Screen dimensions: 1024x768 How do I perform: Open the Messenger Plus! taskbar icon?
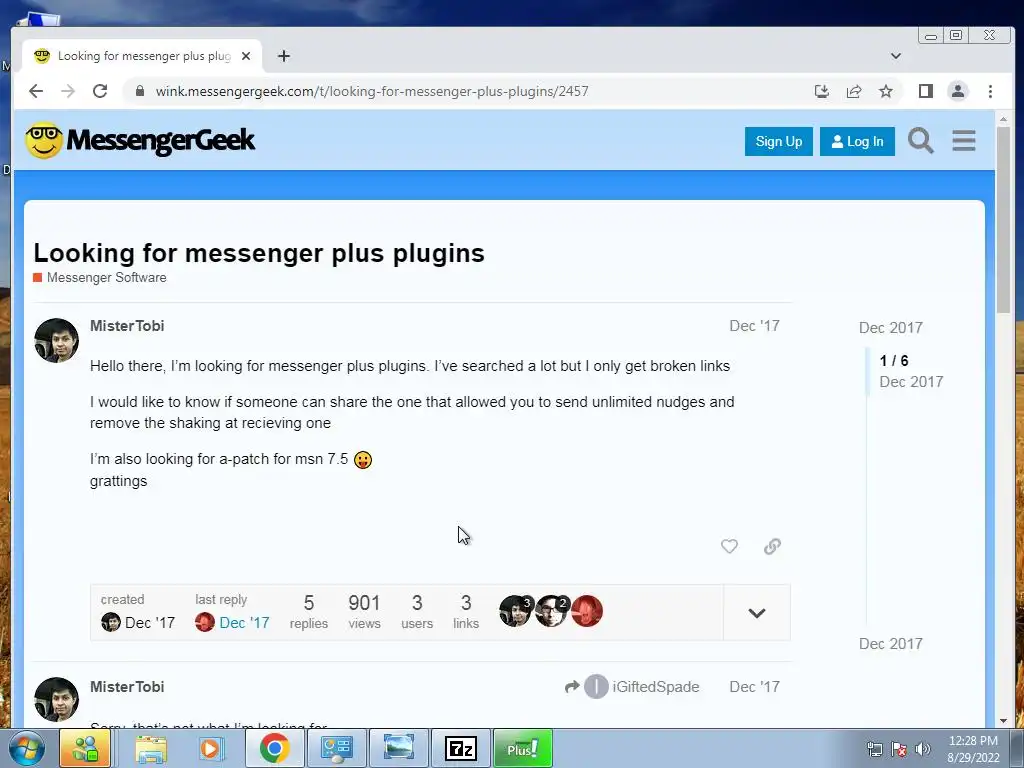522,748
